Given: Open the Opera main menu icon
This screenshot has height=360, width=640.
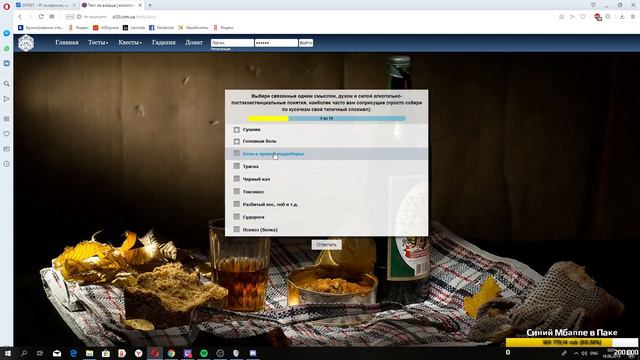Looking at the screenshot, I should coord(6,6).
